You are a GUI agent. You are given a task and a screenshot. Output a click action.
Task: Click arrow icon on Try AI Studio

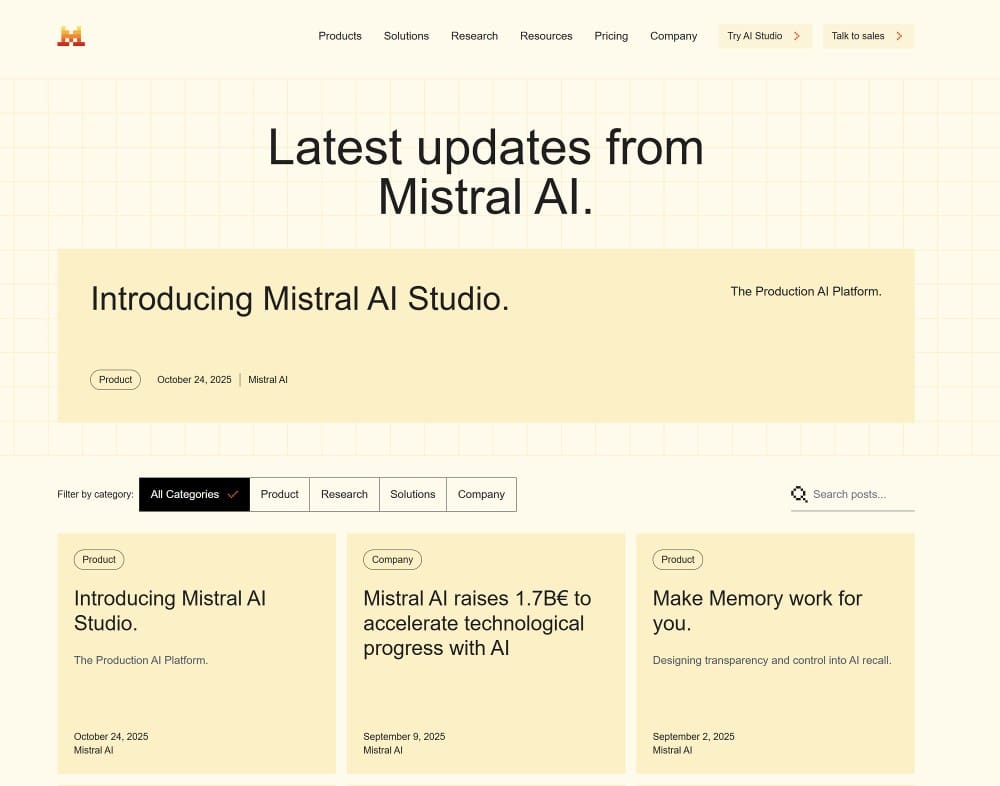[797, 36]
